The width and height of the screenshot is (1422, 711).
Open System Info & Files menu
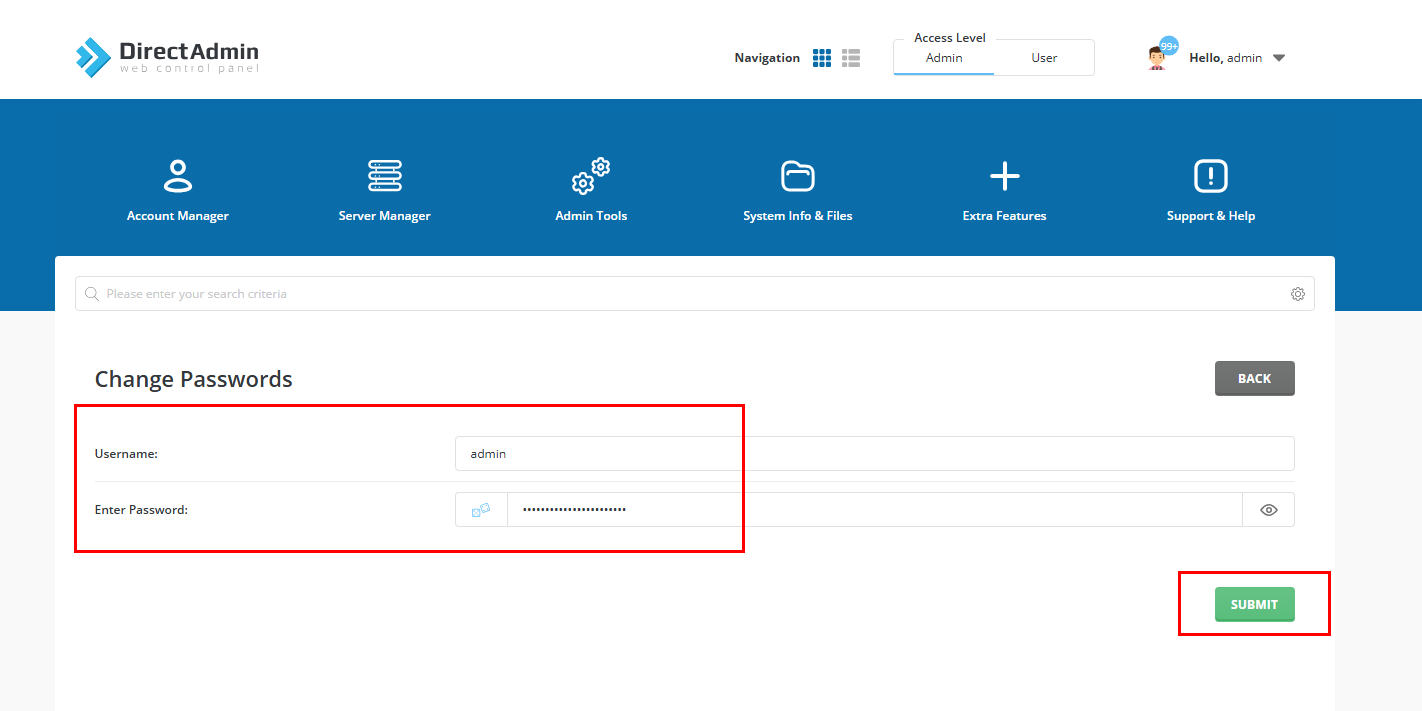coord(798,190)
